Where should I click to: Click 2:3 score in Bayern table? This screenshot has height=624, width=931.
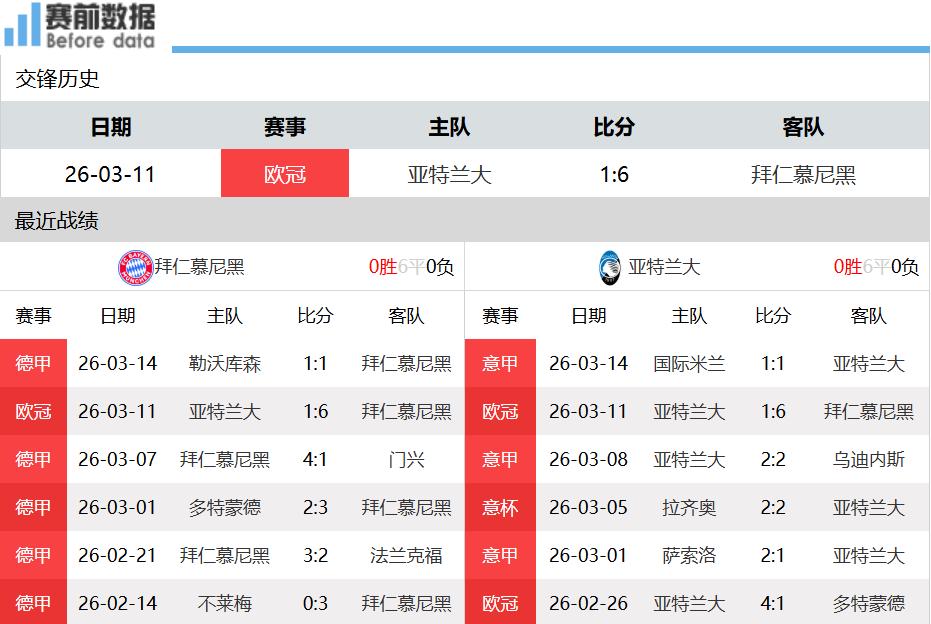pyautogui.click(x=315, y=508)
